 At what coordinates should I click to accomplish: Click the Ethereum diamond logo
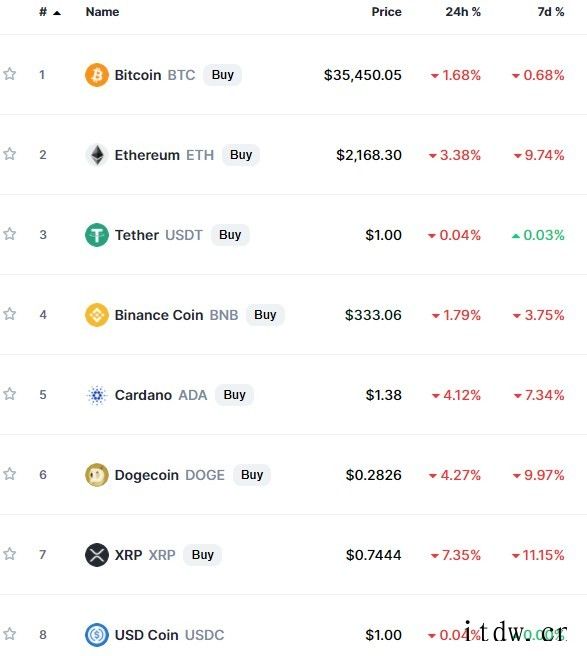(x=97, y=155)
